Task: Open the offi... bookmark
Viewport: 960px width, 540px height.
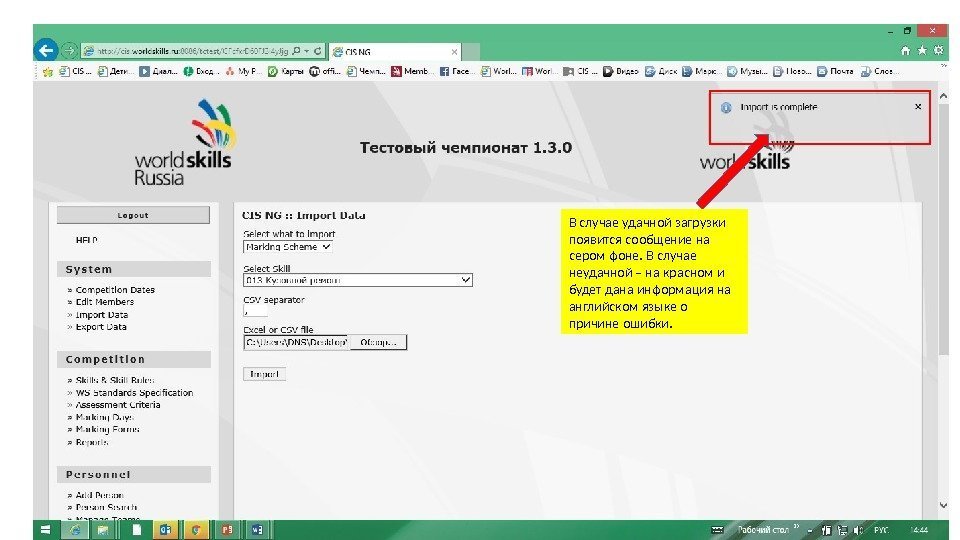Action: coord(324,72)
